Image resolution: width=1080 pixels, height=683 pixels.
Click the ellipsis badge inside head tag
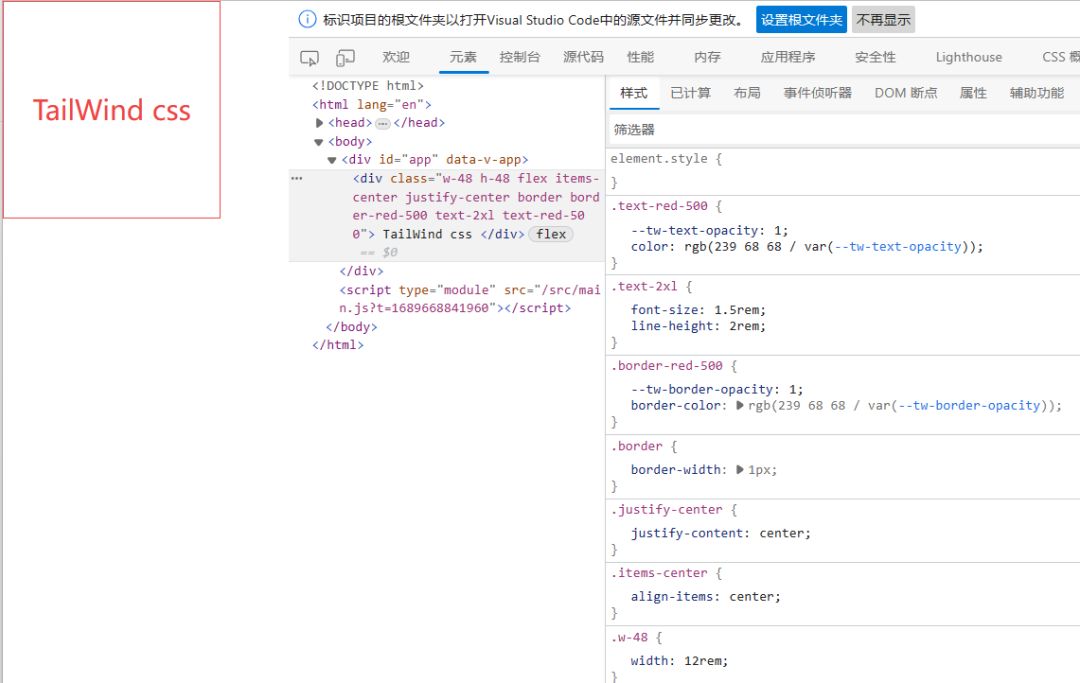point(383,123)
